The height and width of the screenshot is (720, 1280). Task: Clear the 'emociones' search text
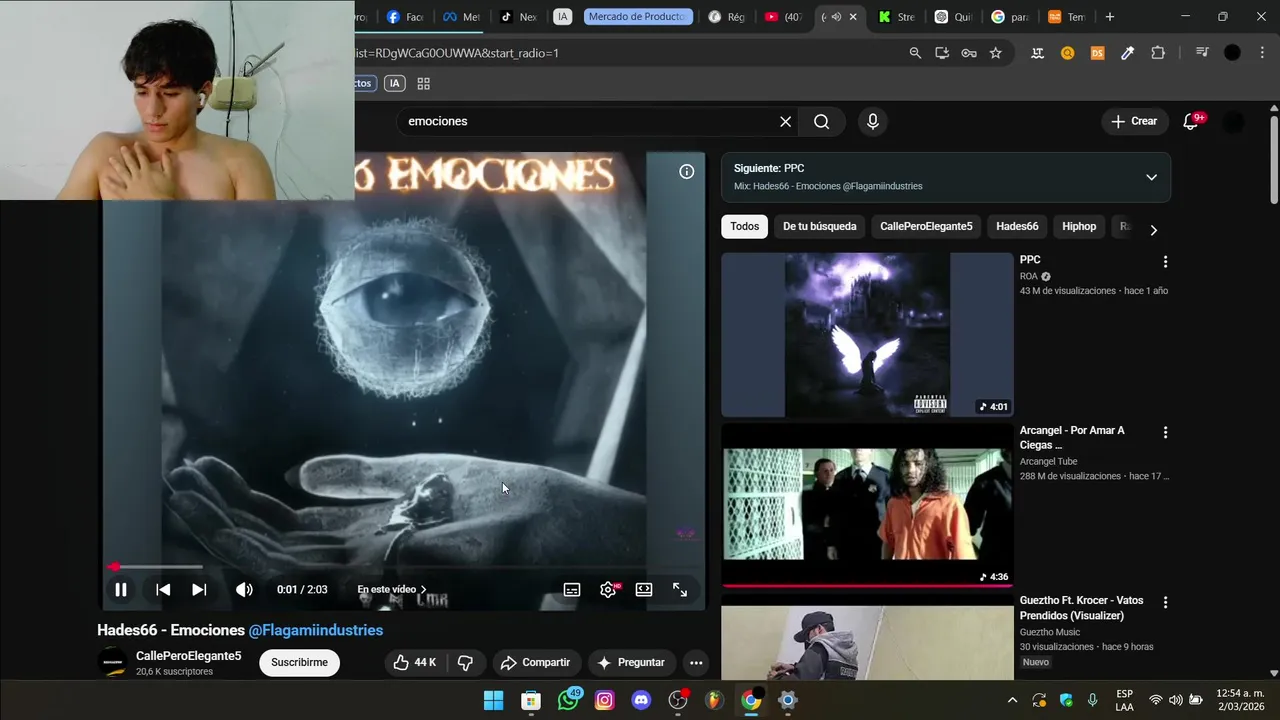pos(786,122)
